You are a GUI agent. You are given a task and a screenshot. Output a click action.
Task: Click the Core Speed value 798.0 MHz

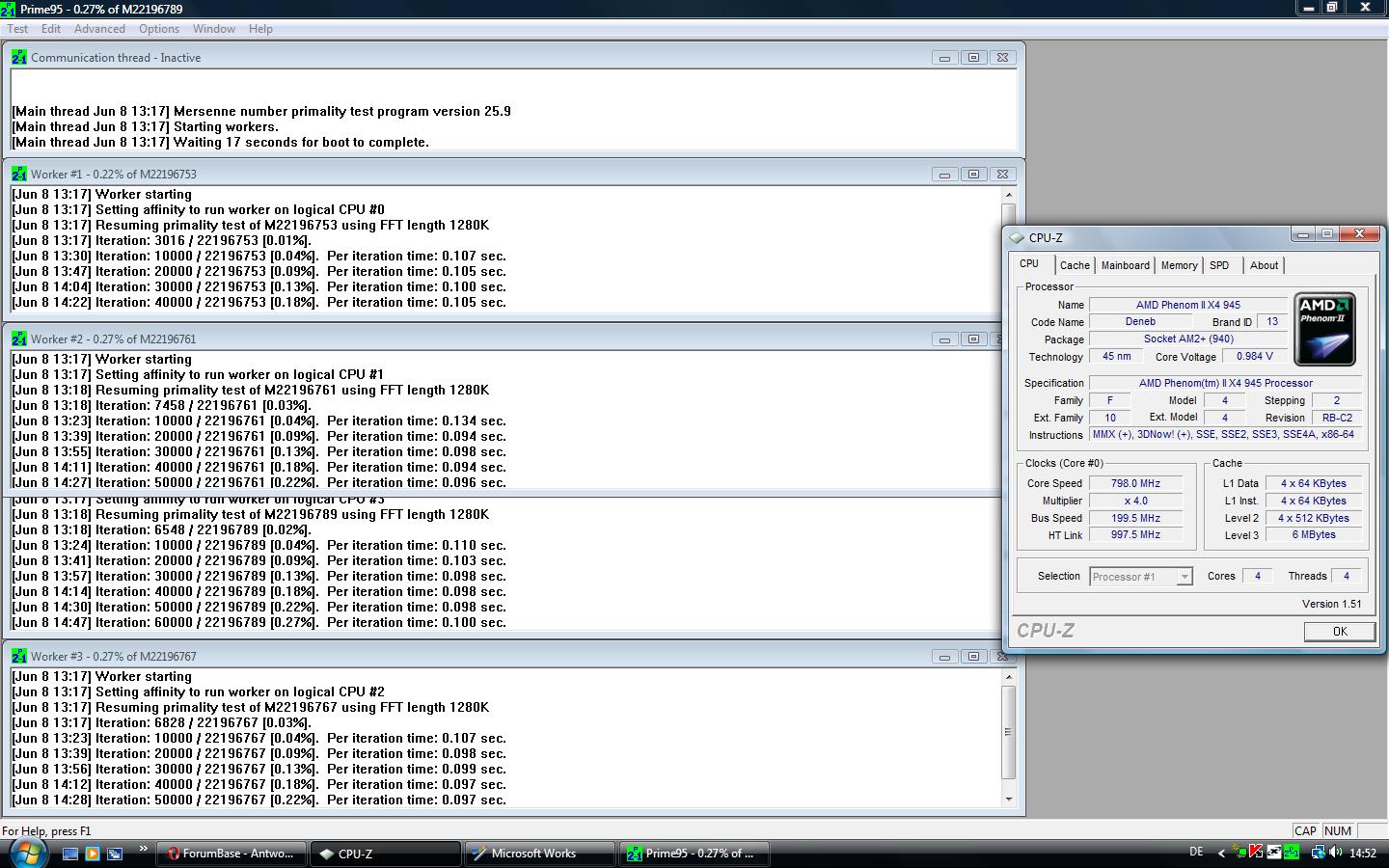[1135, 483]
